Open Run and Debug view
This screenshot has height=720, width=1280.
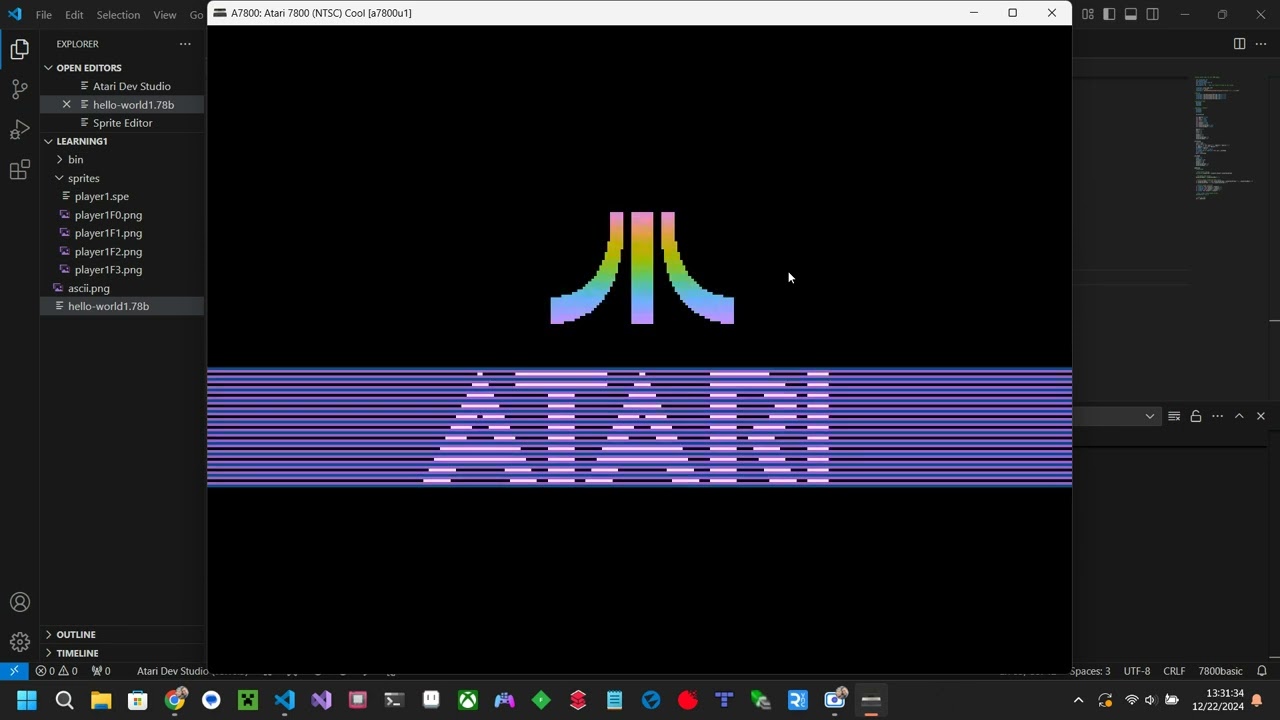pyautogui.click(x=19, y=130)
